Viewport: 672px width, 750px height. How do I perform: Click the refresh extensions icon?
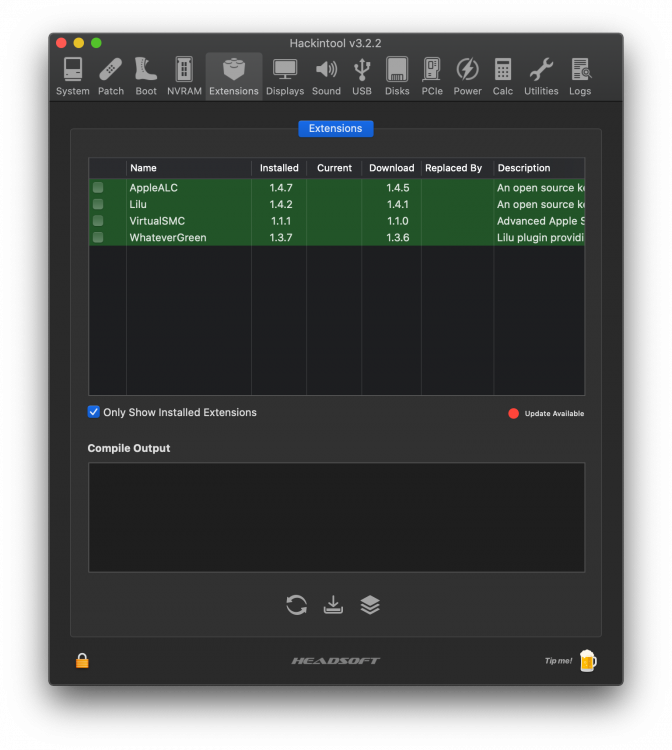(x=297, y=605)
